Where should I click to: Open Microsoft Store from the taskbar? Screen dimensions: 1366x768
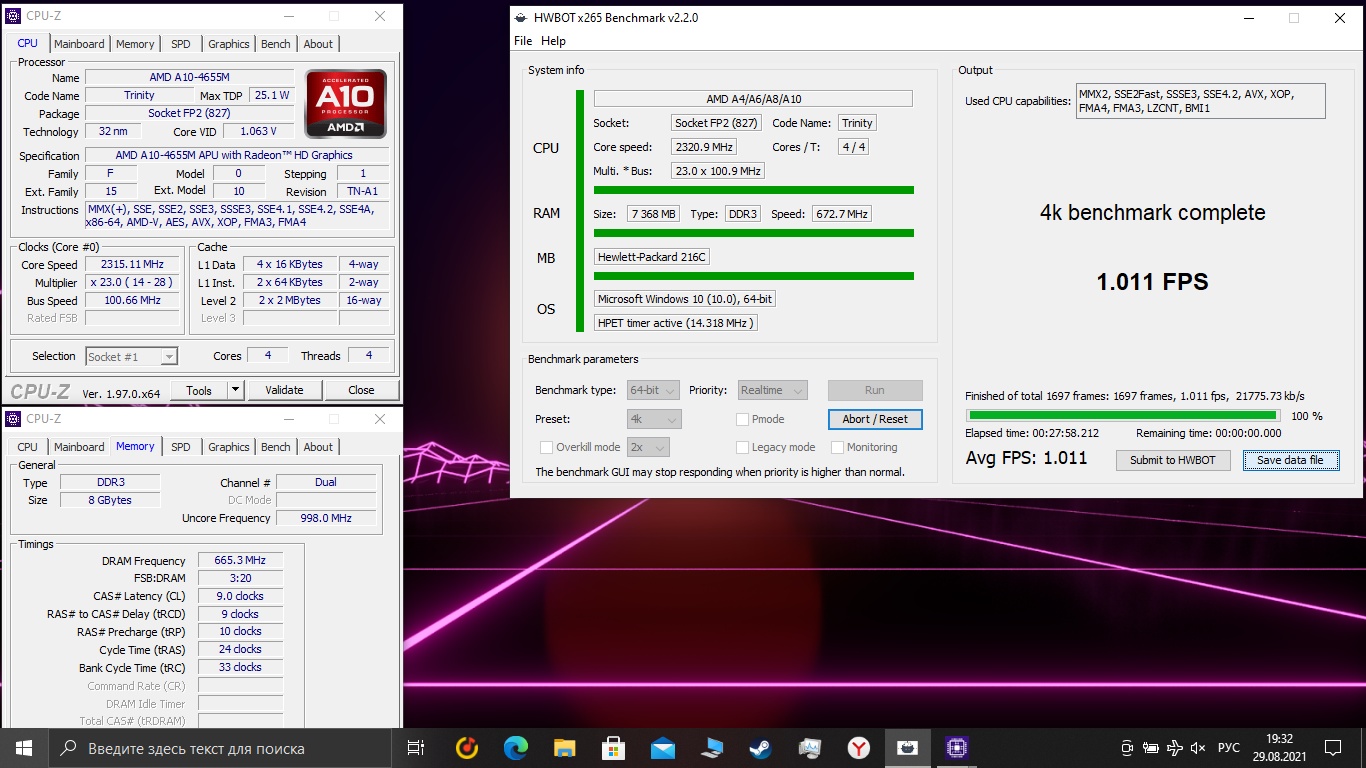[614, 748]
